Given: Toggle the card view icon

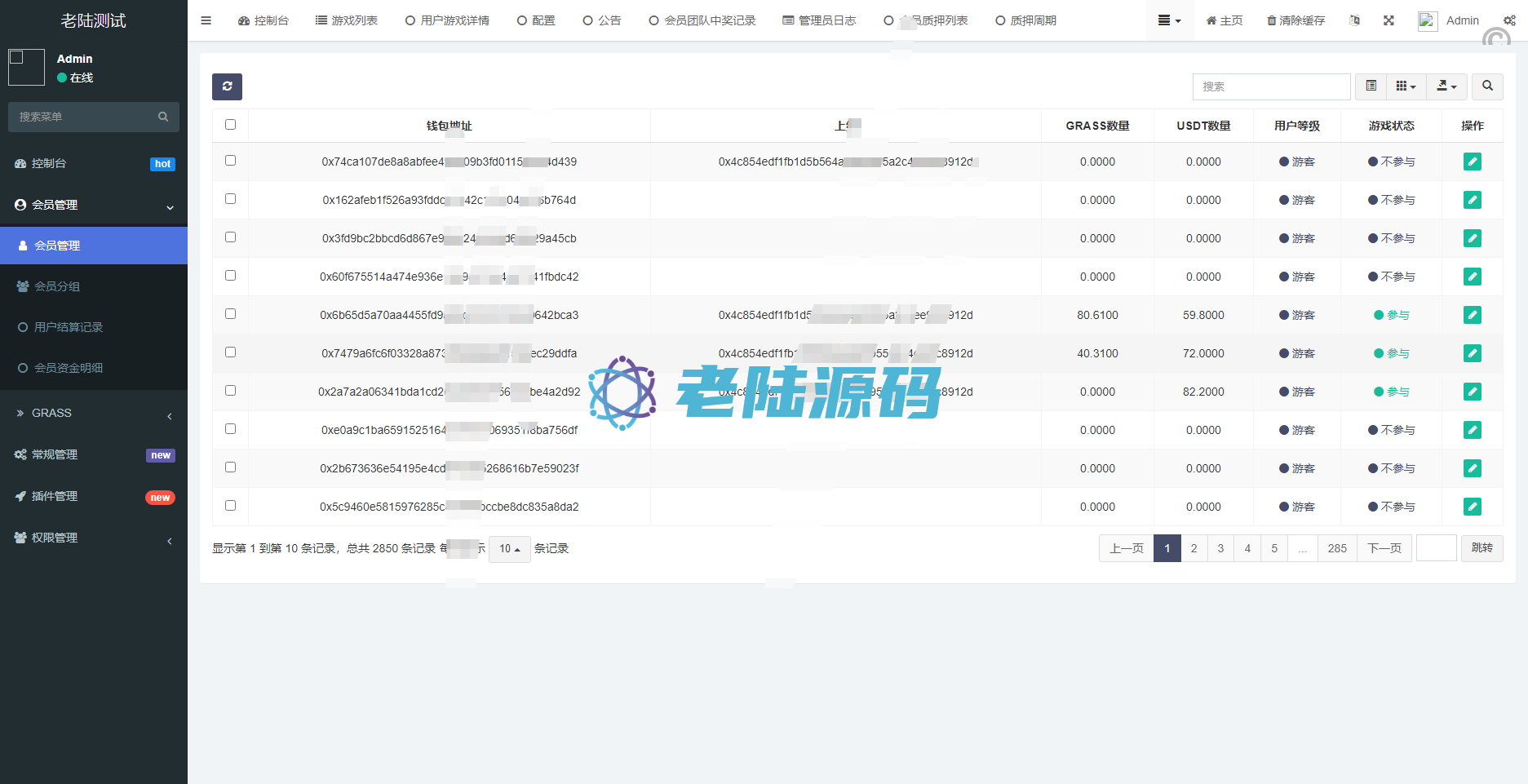Looking at the screenshot, I should click(1371, 86).
